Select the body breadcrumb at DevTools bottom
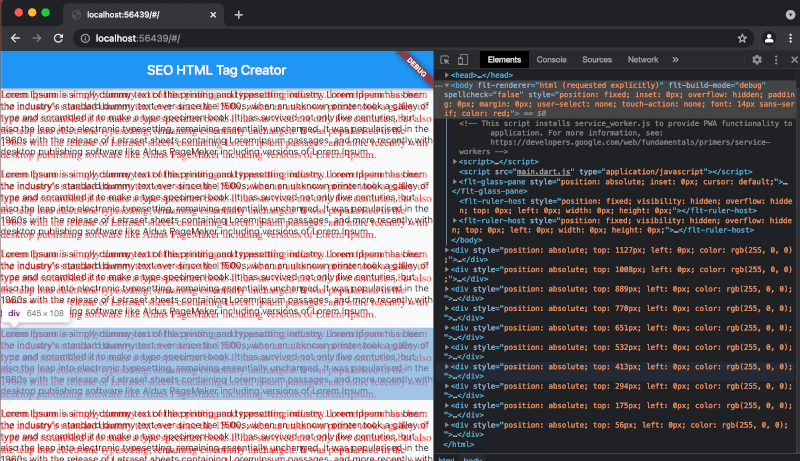This screenshot has width=800, height=461. coord(472,458)
